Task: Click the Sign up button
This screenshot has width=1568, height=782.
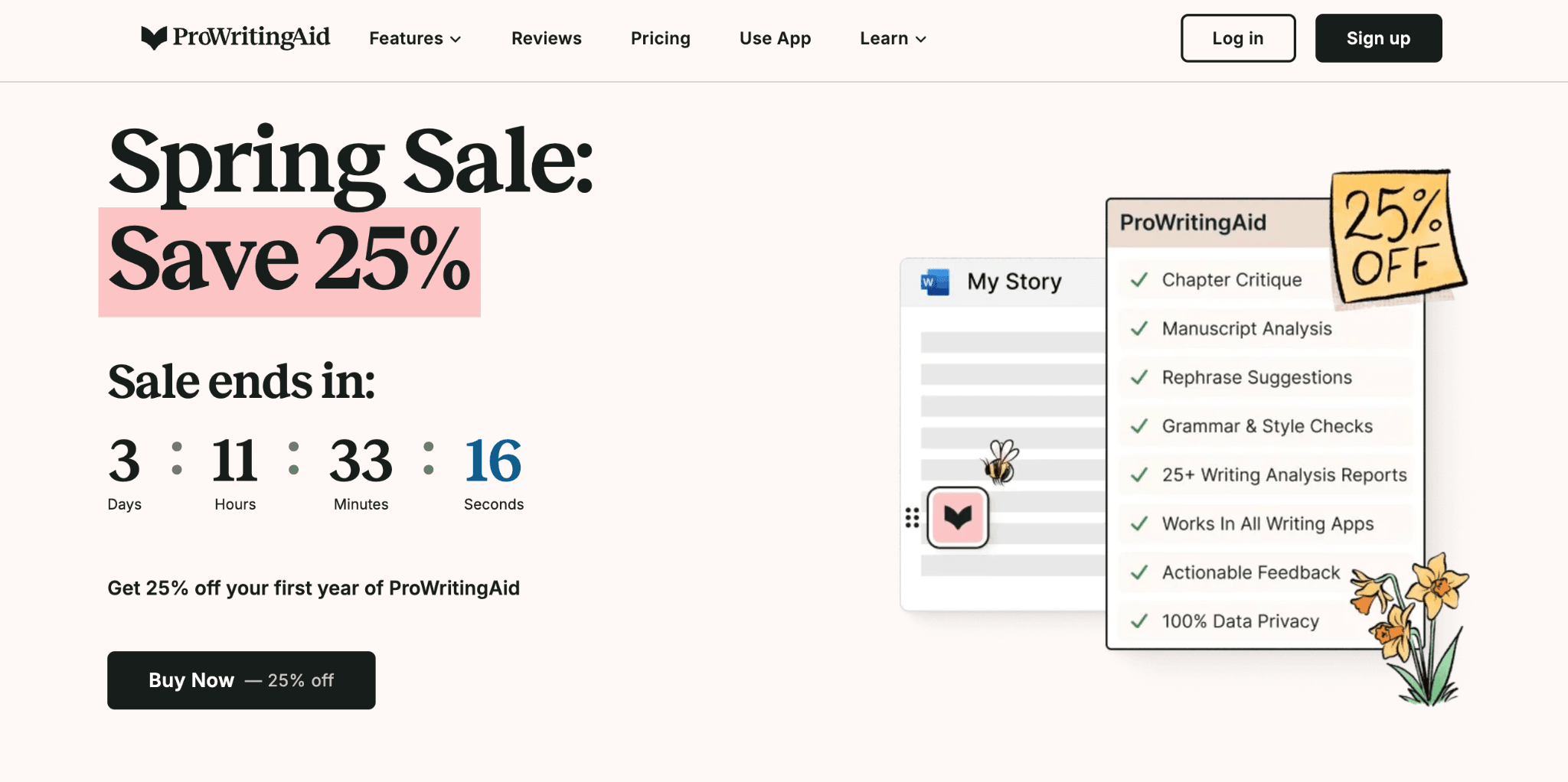Action: click(x=1378, y=38)
